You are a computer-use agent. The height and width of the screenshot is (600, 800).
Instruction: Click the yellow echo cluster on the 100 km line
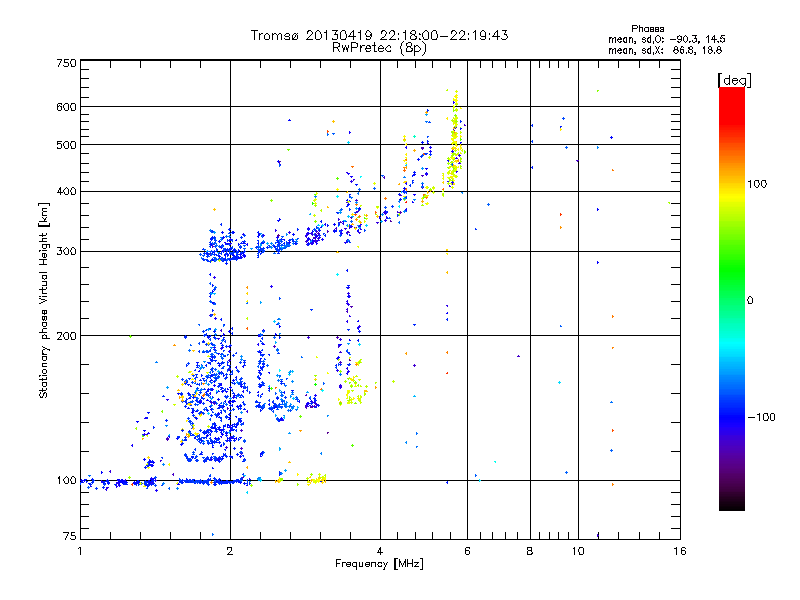pyautogui.click(x=316, y=479)
